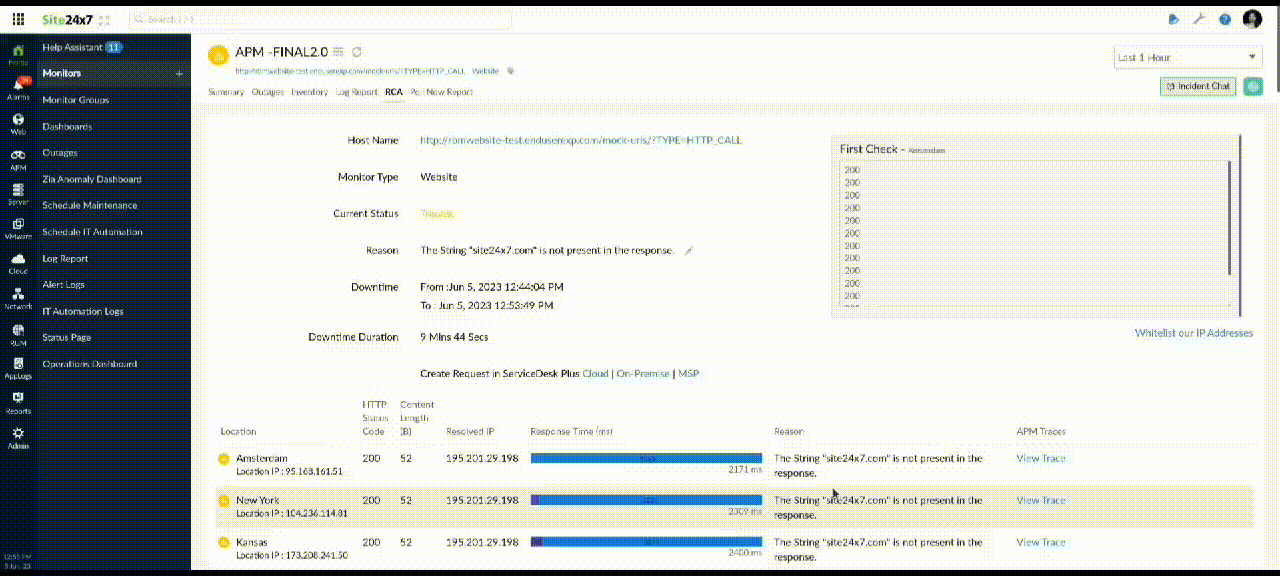The height and width of the screenshot is (576, 1280).
Task: Edit the Reason using the pencil icon
Action: tap(687, 250)
